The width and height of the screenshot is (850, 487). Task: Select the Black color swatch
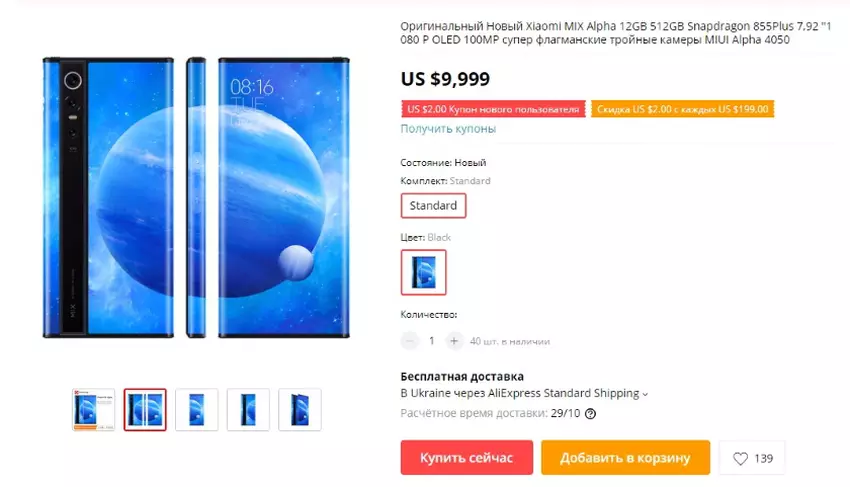click(423, 272)
